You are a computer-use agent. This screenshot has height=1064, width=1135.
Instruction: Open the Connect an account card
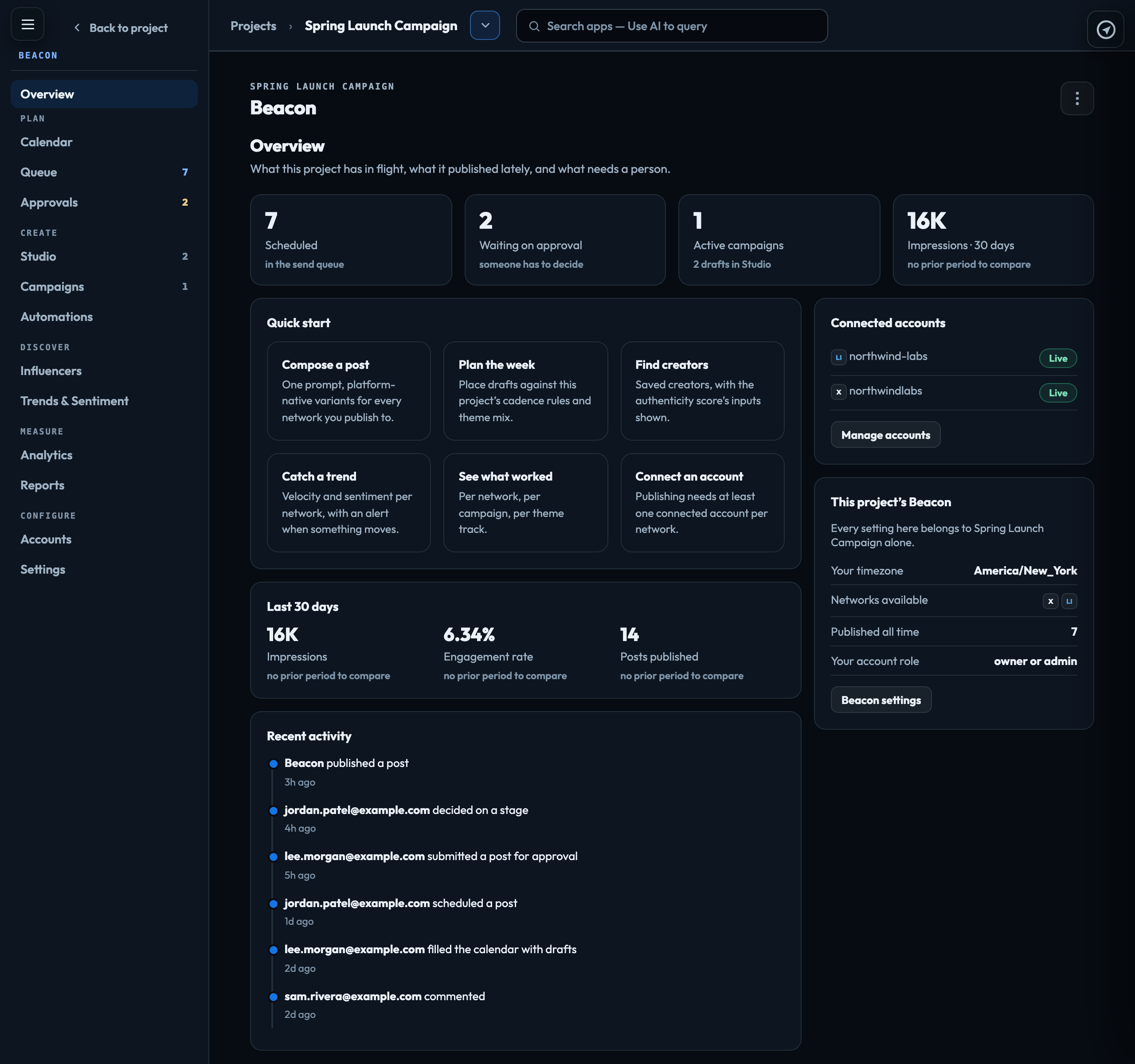pos(702,502)
